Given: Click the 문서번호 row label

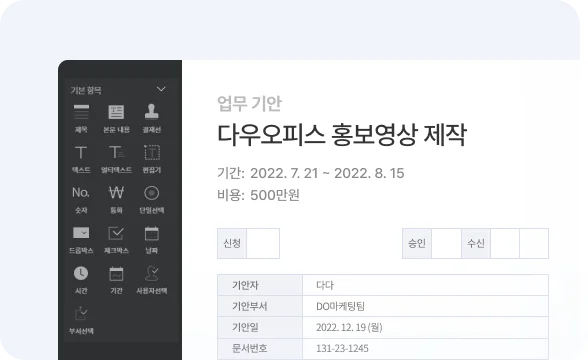Looking at the screenshot, I should point(249,348).
